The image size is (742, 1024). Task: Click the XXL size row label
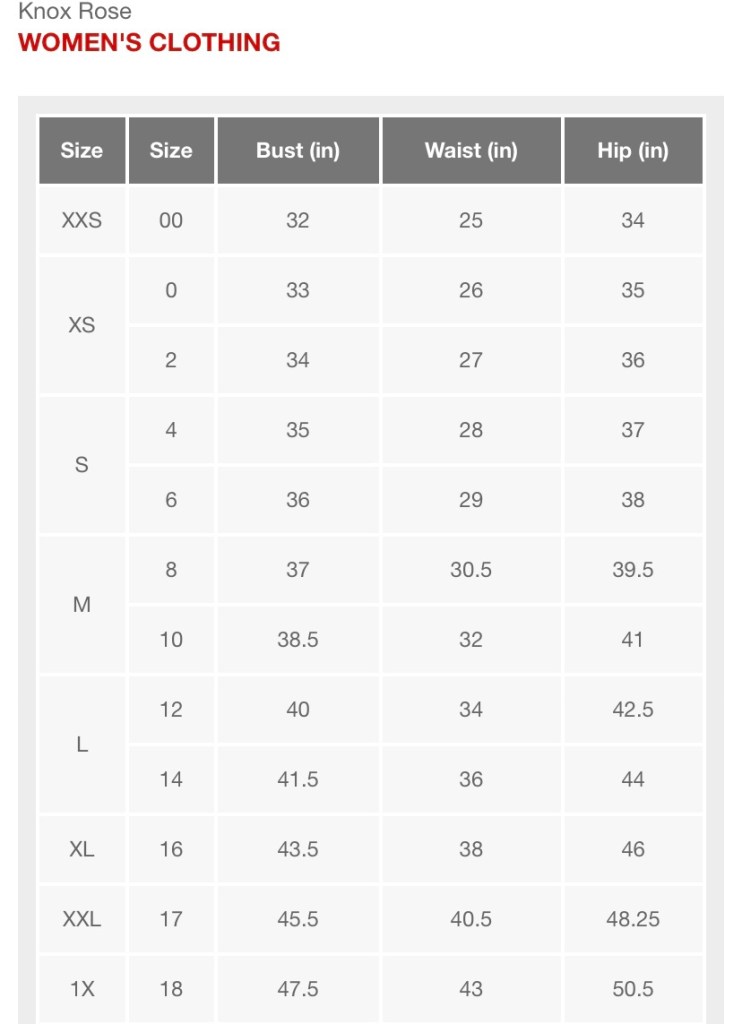[x=82, y=919]
